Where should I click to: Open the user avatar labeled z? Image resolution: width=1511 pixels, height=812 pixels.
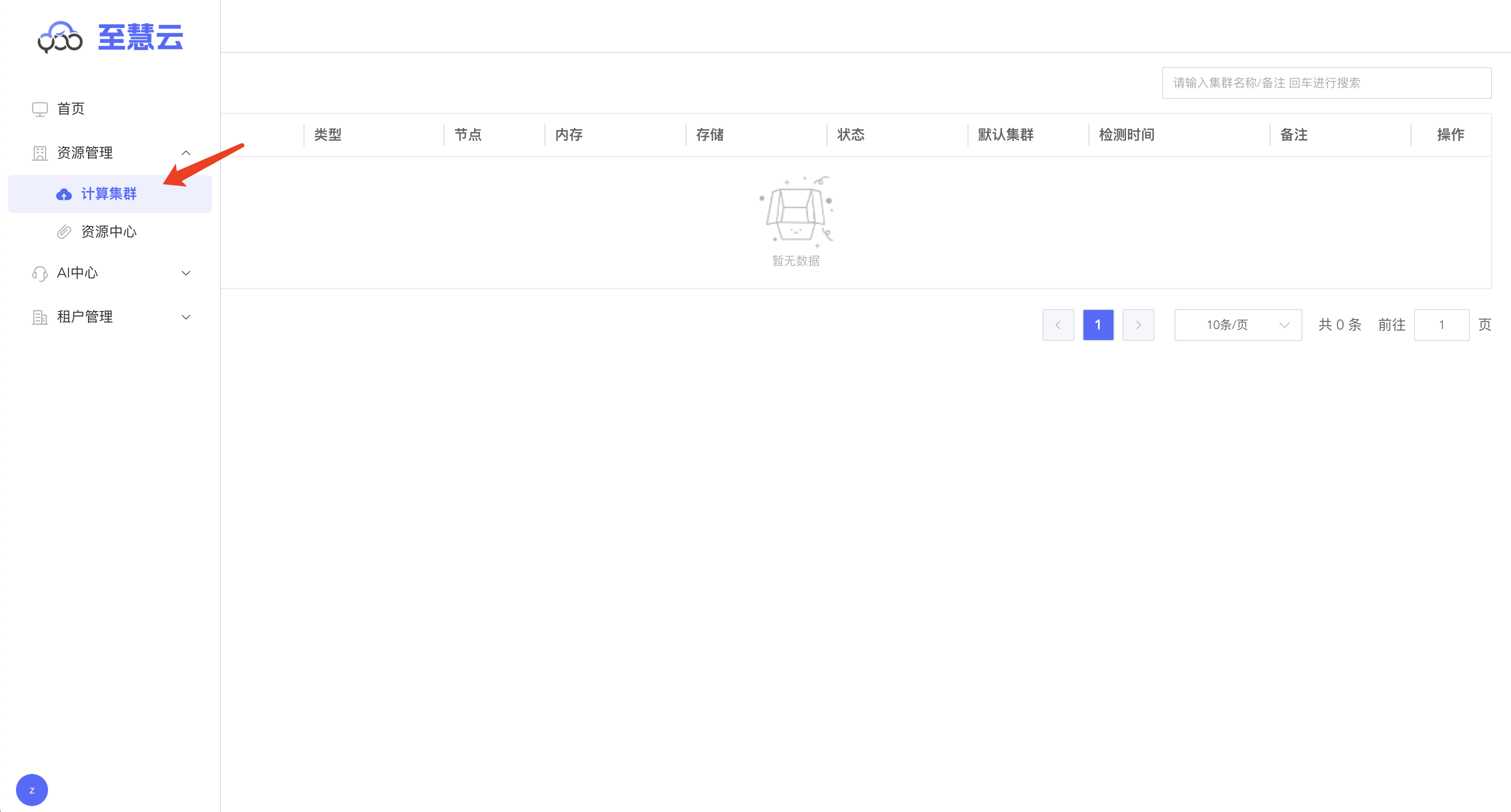(x=31, y=789)
